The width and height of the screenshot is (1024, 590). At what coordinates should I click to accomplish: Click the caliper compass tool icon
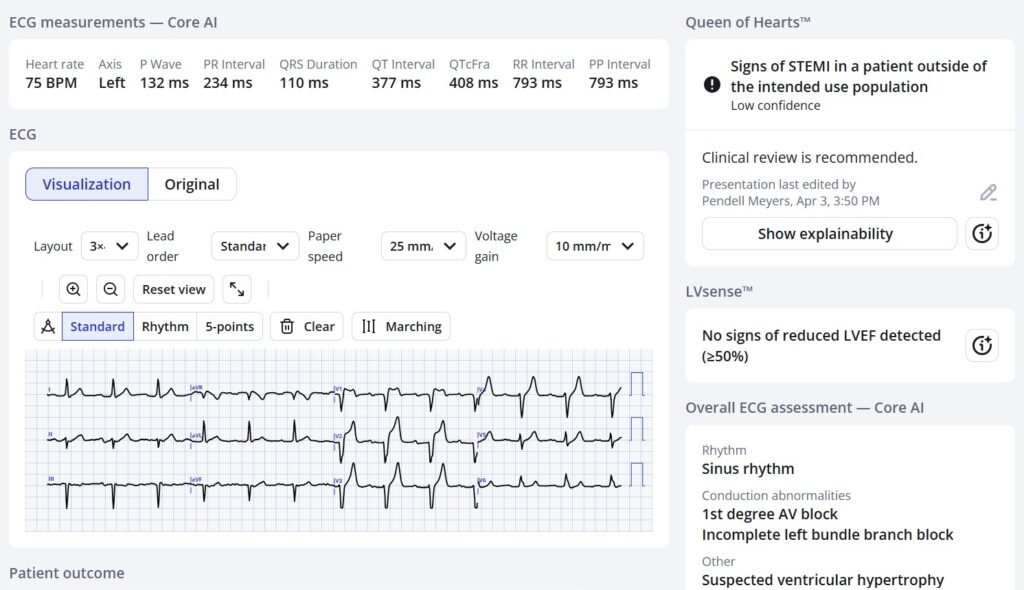(x=47, y=326)
